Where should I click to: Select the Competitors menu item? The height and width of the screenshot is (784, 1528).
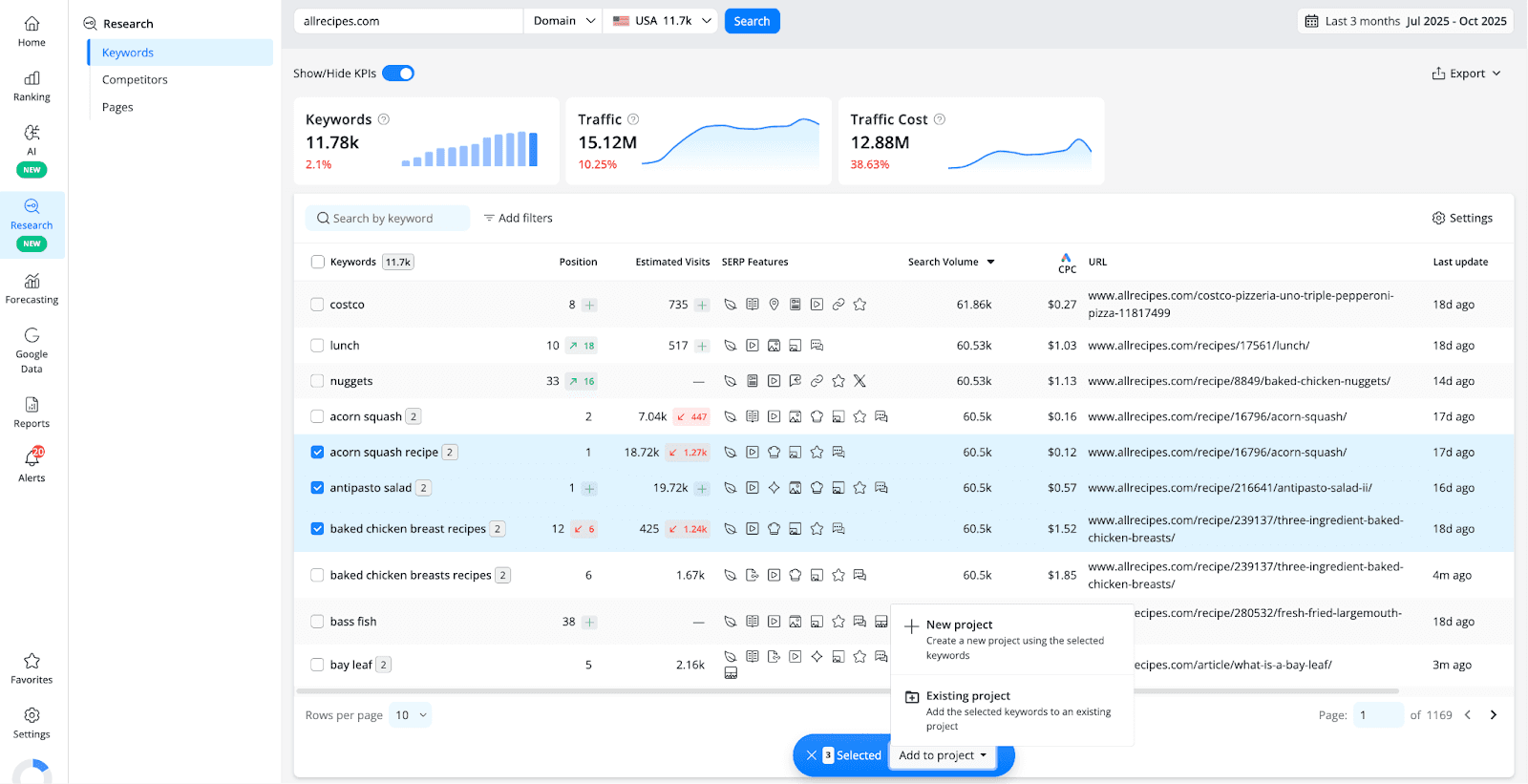pyautogui.click(x=135, y=80)
